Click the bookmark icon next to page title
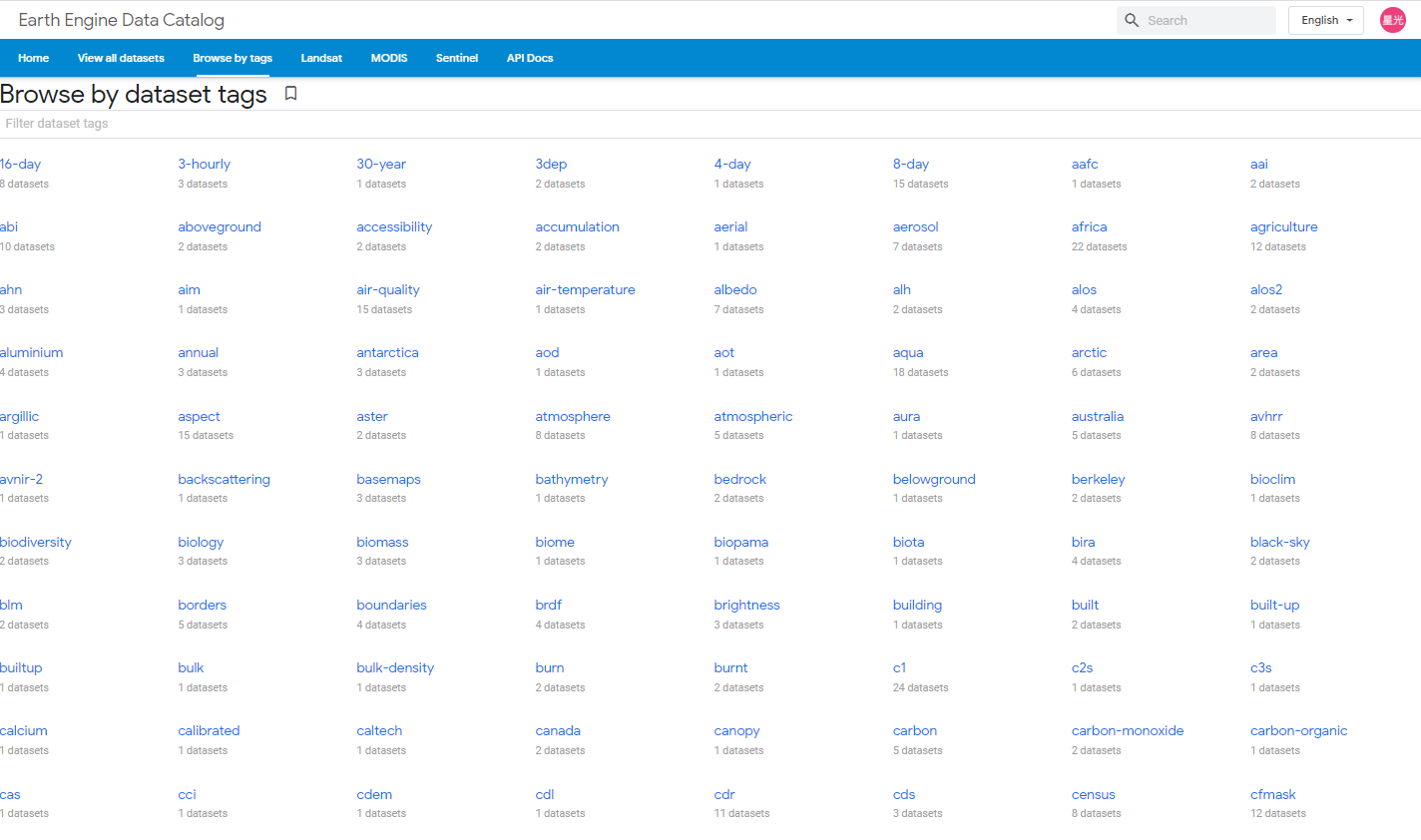This screenshot has width=1421, height=840. pos(290,93)
